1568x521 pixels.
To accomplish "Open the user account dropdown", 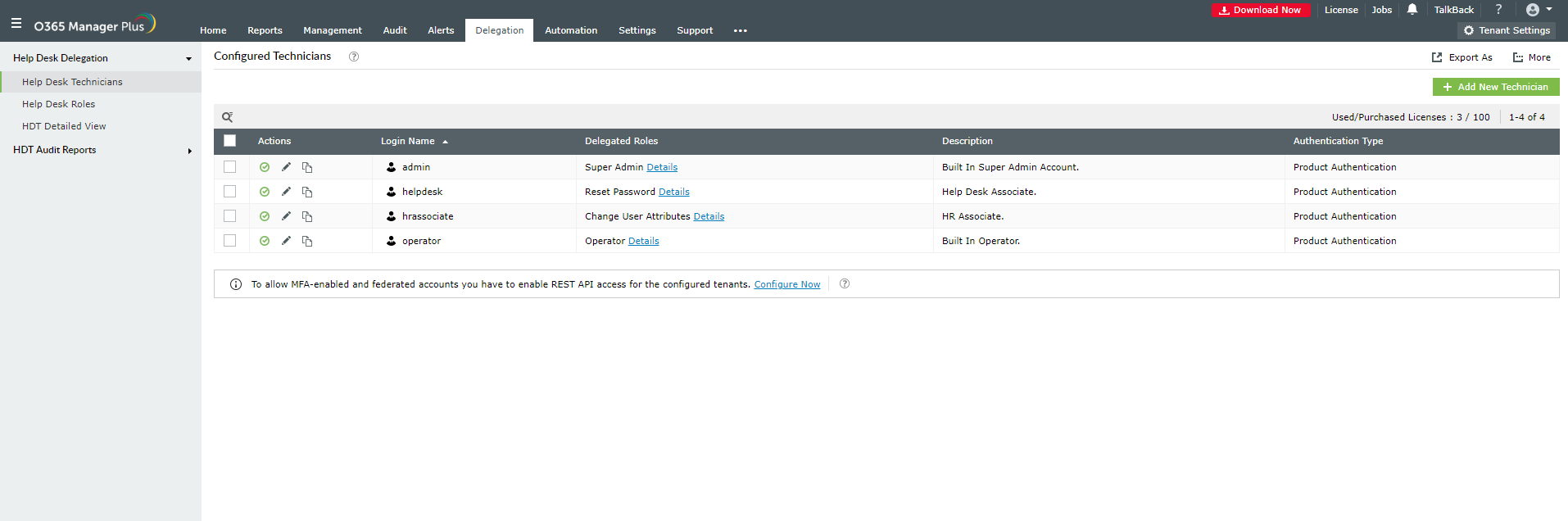I will 1539,10.
